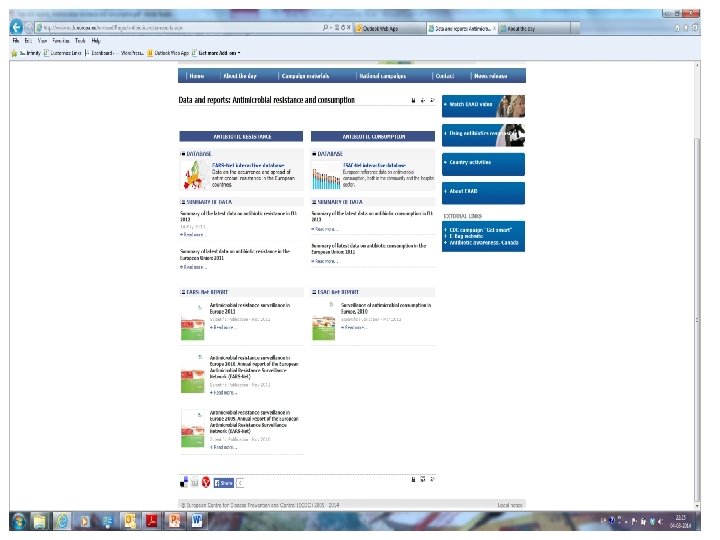Click the browser Favorites star icon
The image size is (720, 540).
(x=686, y=28)
